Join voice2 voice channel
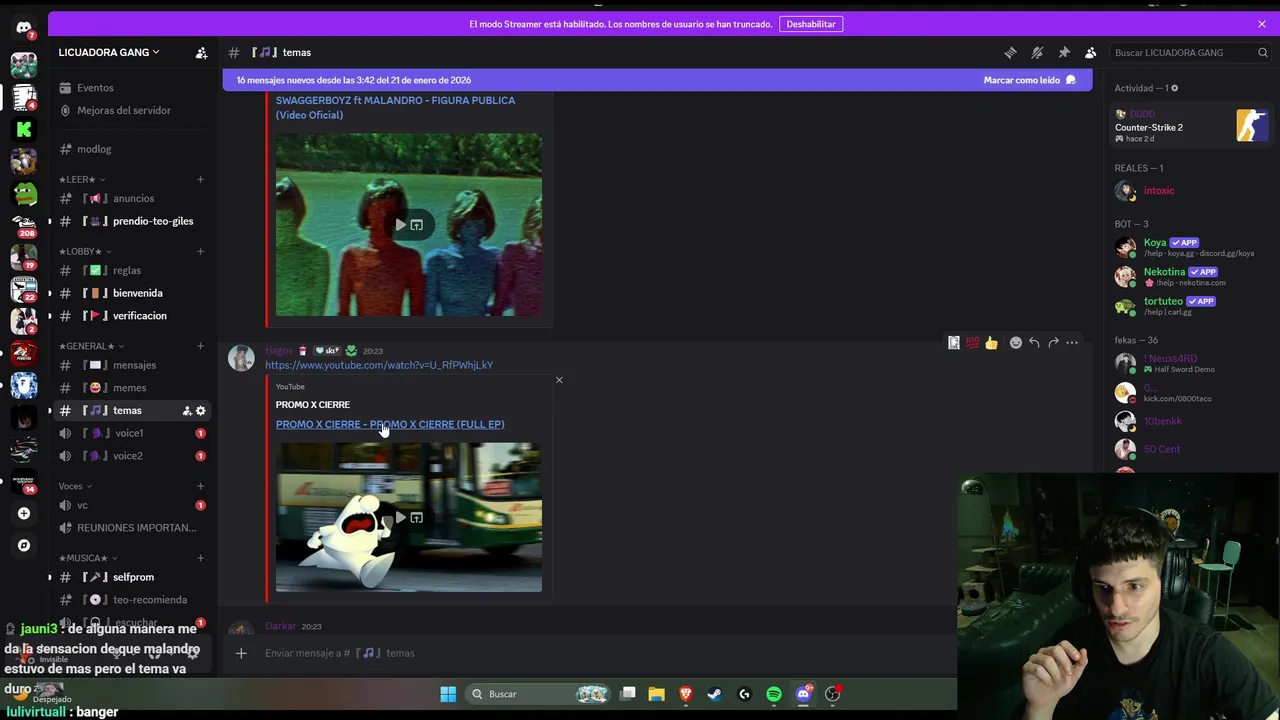This screenshot has width=1280, height=720. click(132, 456)
